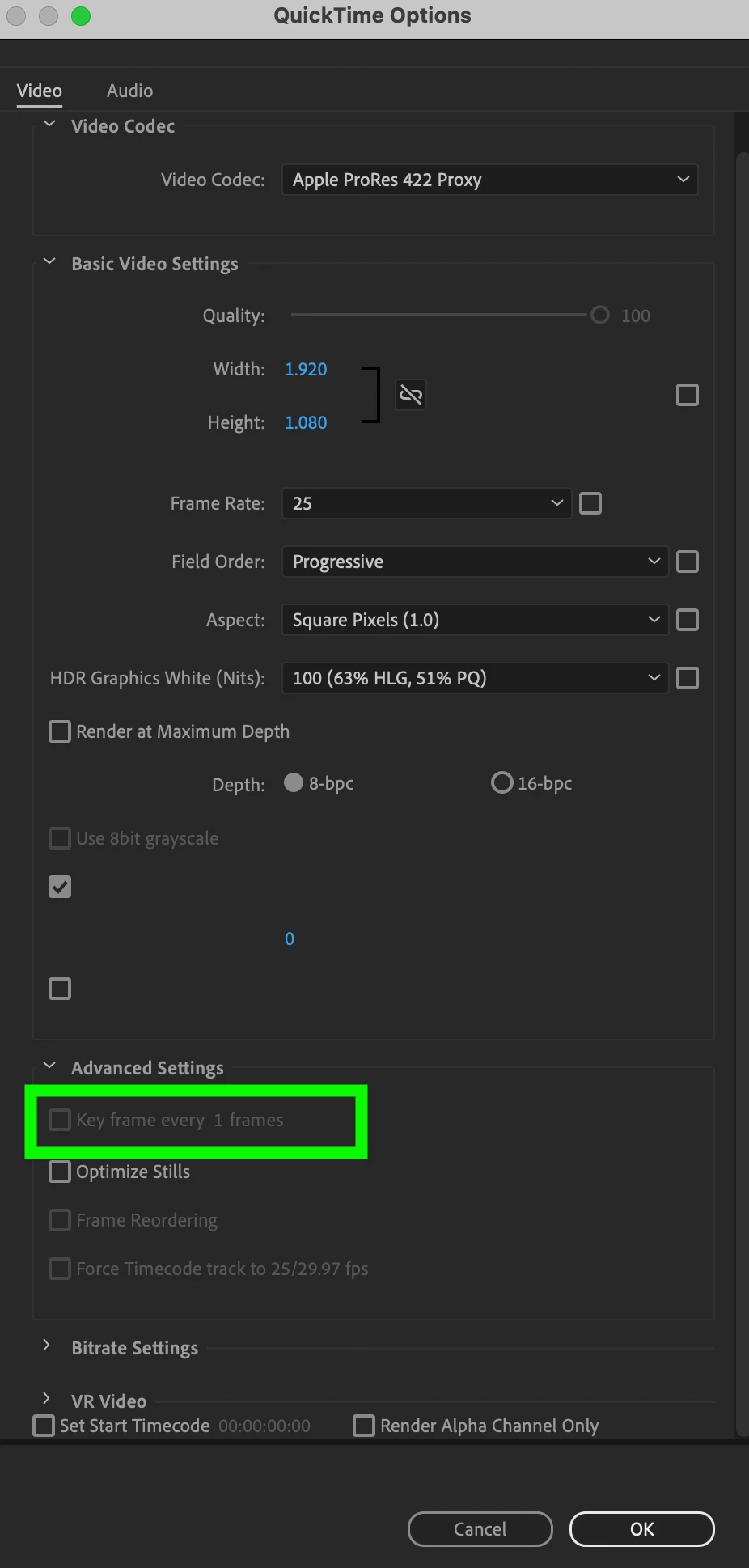The height and width of the screenshot is (1568, 749).
Task: Click the Quality slider handle
Action: tap(599, 315)
